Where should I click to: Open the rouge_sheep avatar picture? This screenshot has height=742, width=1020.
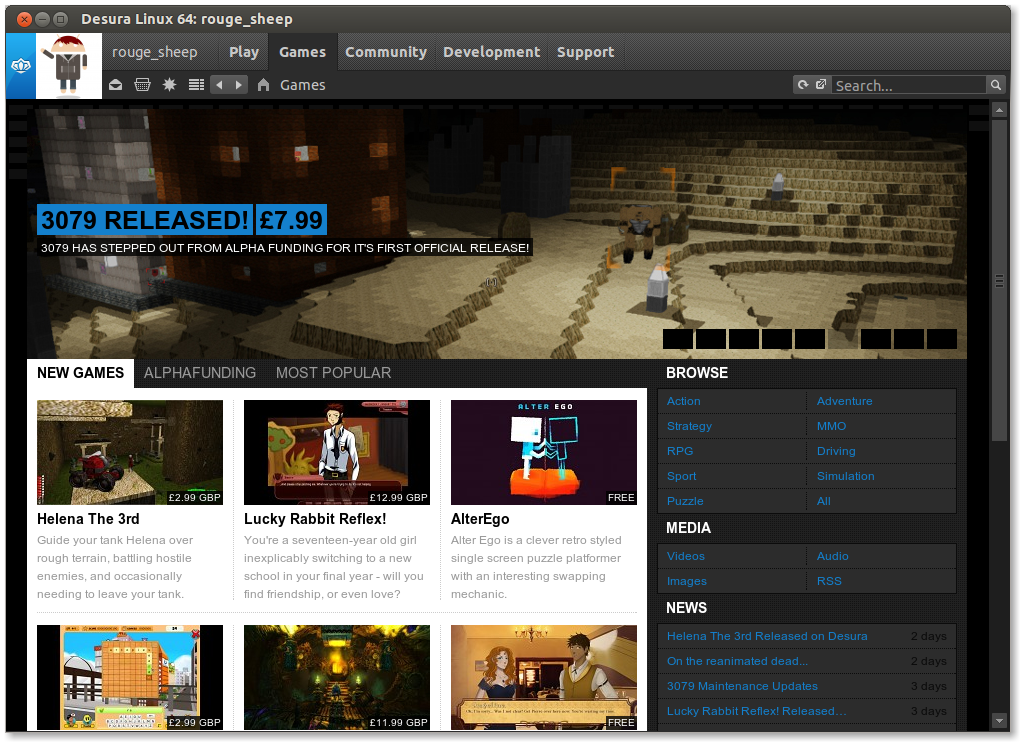click(69, 66)
